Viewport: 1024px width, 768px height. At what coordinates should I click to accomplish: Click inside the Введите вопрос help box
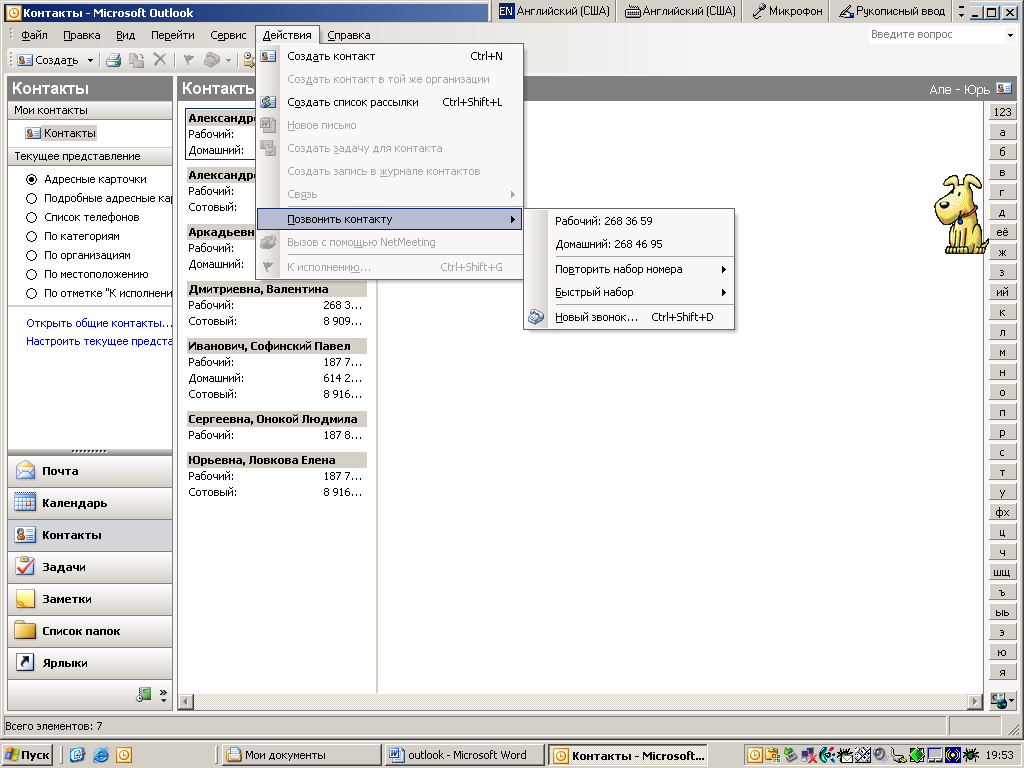pos(935,35)
